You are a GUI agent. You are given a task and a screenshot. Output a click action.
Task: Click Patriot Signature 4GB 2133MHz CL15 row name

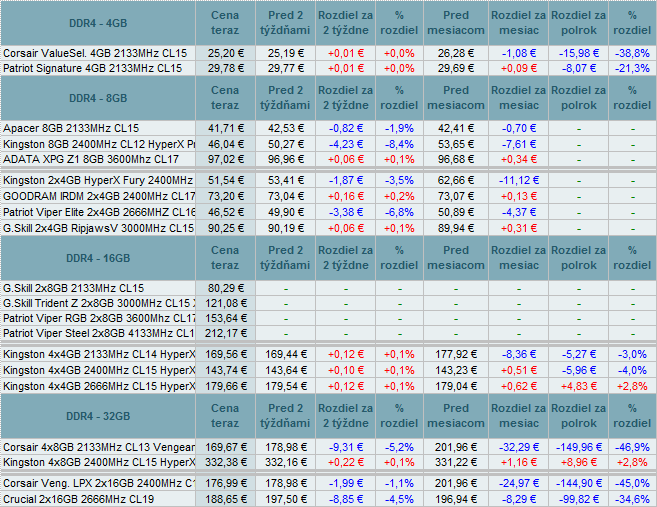pyautogui.click(x=93, y=68)
